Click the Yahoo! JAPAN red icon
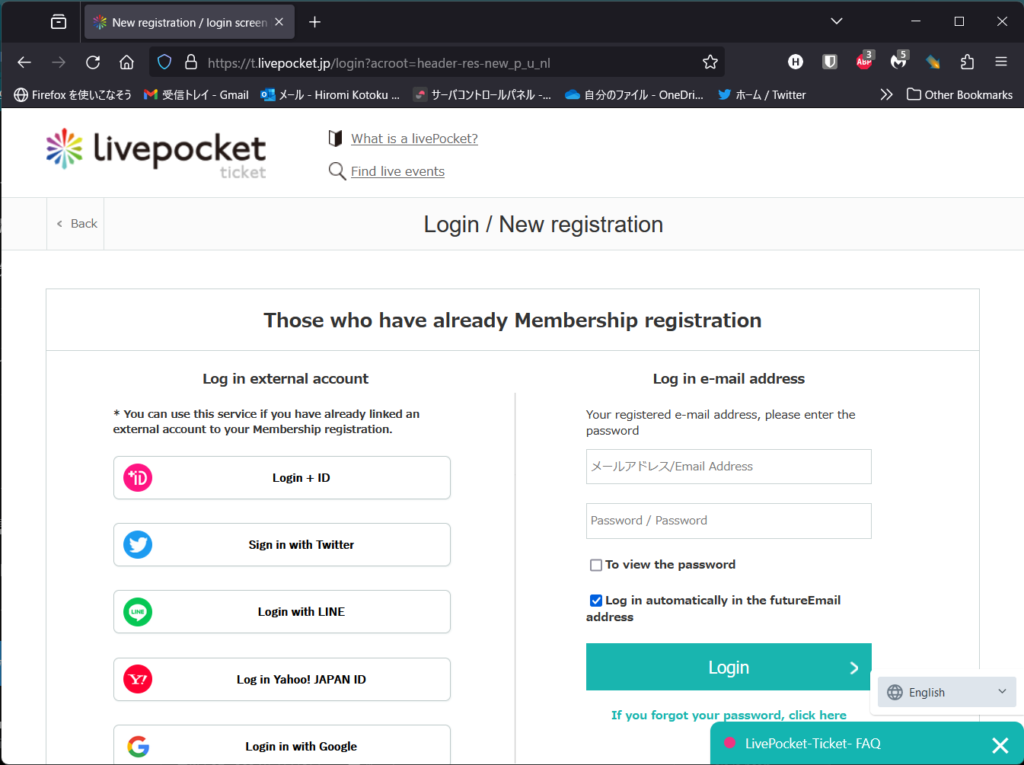The width and height of the screenshot is (1024, 765). [138, 679]
